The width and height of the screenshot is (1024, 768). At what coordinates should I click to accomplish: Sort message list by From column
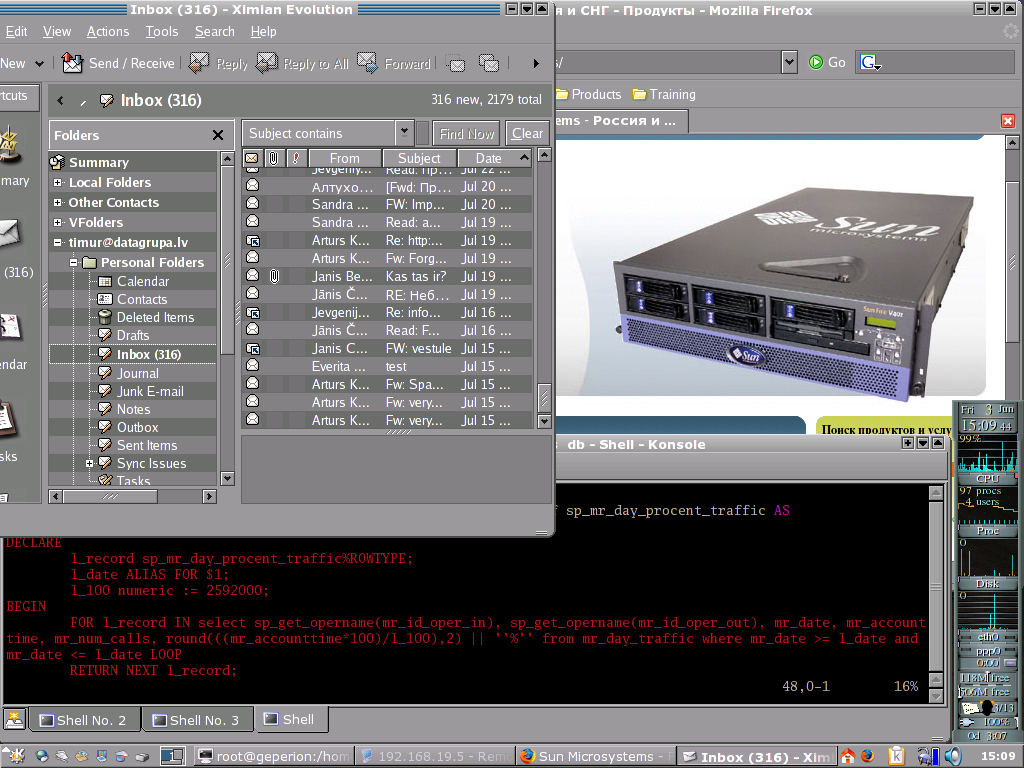pyautogui.click(x=345, y=158)
